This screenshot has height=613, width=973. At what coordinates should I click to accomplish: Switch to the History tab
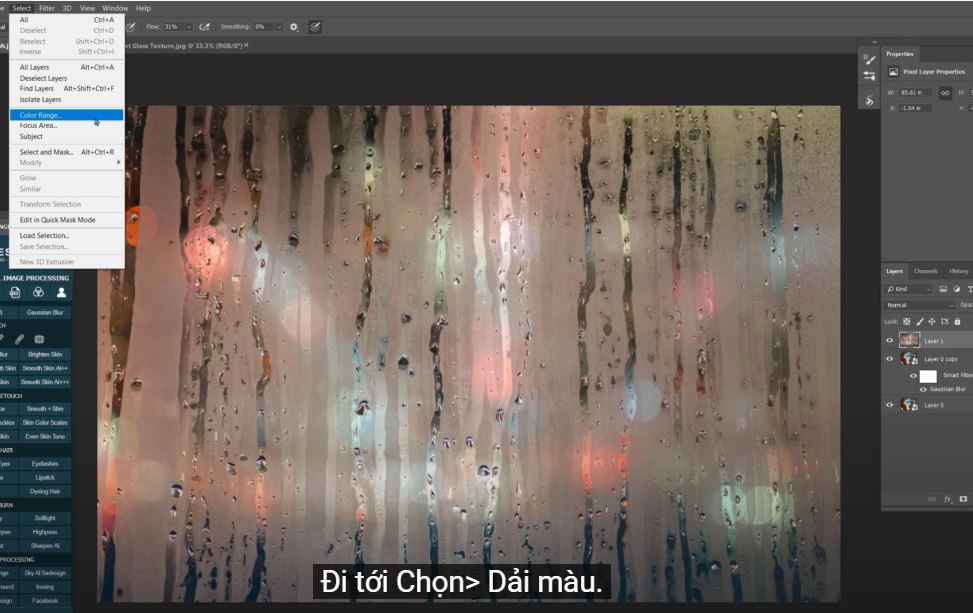point(958,271)
